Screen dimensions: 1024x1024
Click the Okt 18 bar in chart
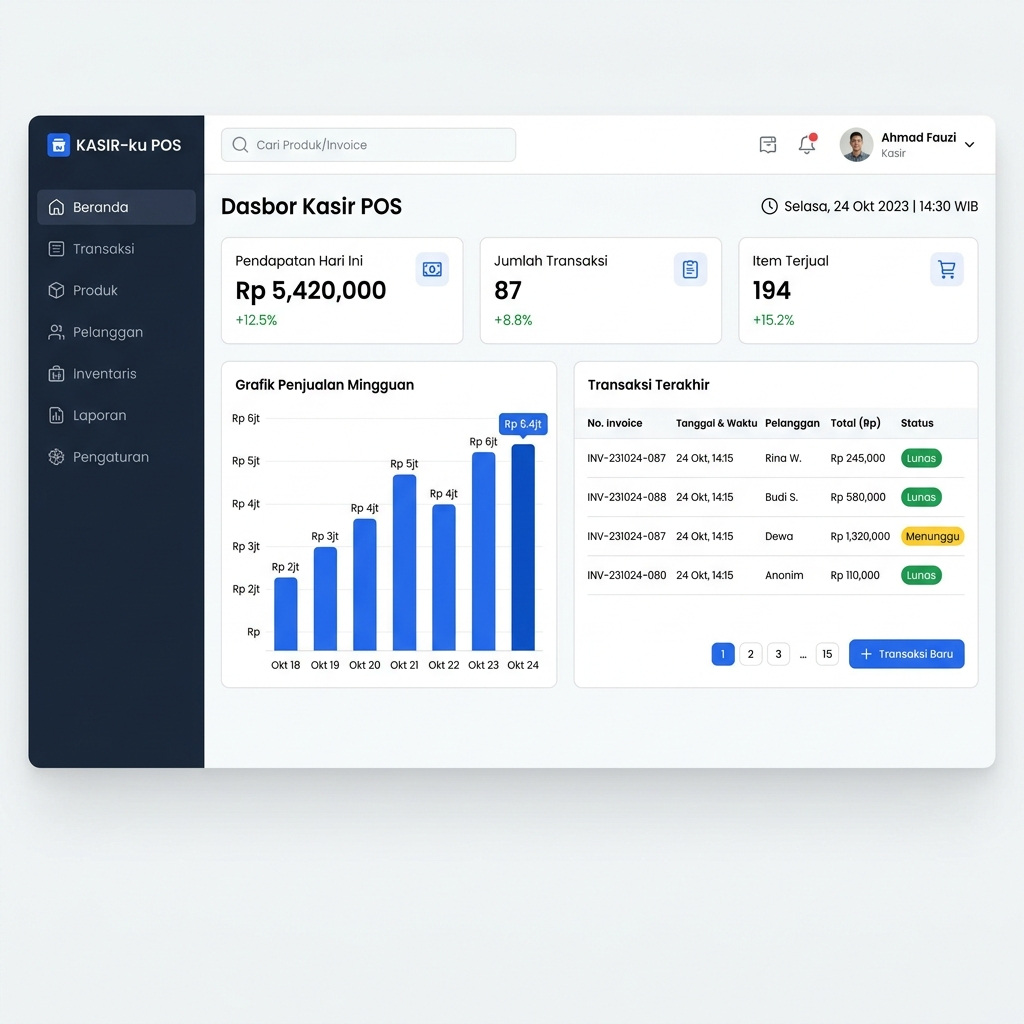[285, 614]
